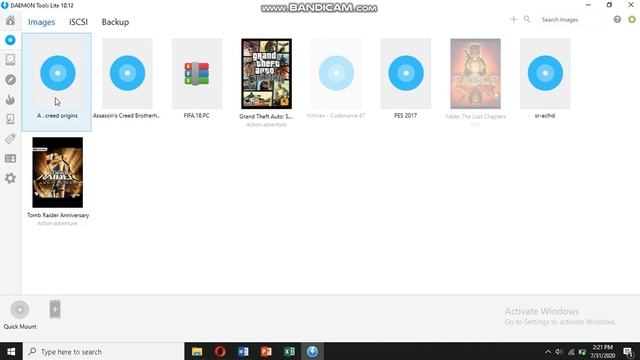Select the blue Images disc sidebar icon
The height and width of the screenshot is (360, 640).
click(x=10, y=40)
